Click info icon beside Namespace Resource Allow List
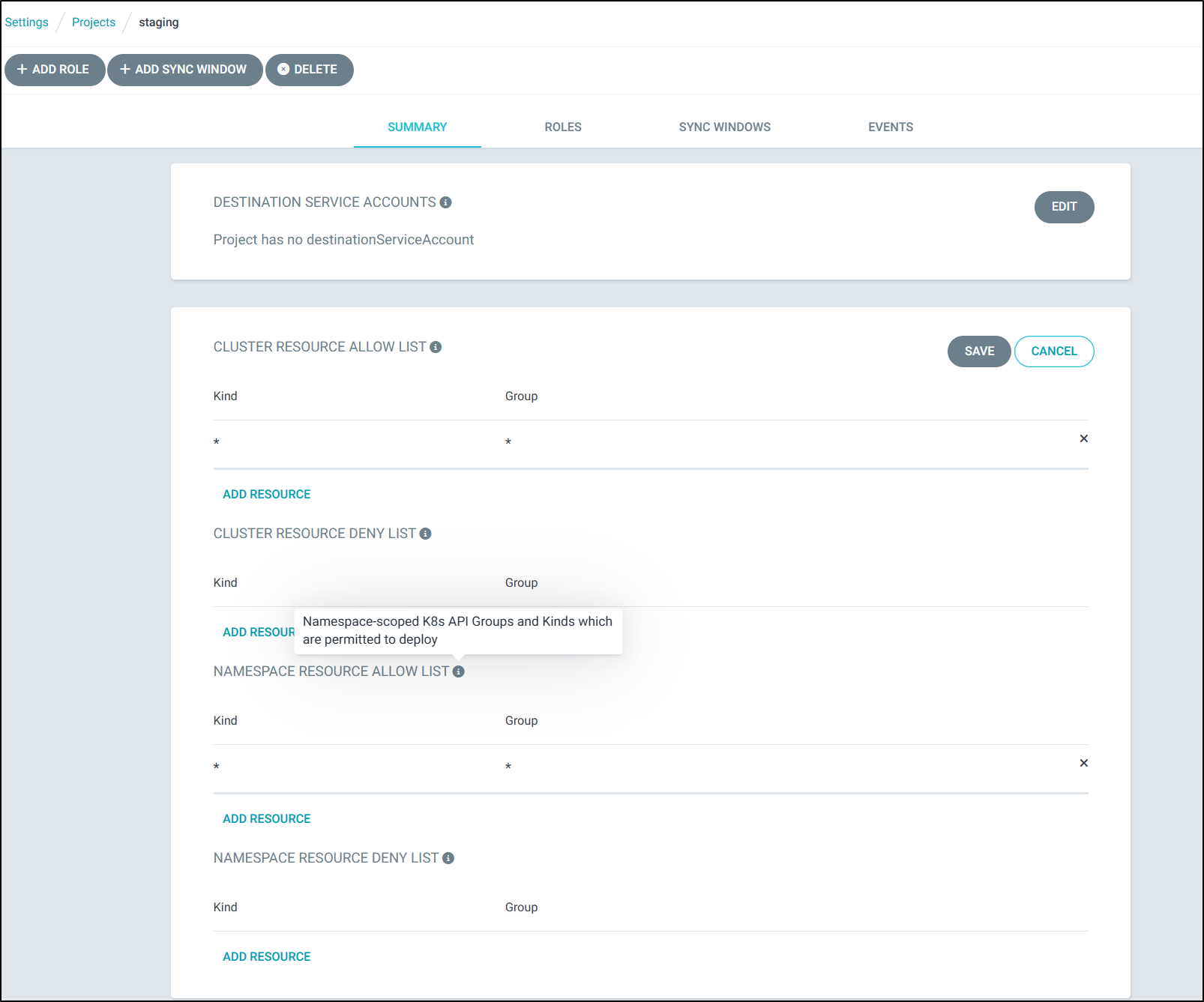Image resolution: width=1204 pixels, height=1002 pixels. (458, 671)
